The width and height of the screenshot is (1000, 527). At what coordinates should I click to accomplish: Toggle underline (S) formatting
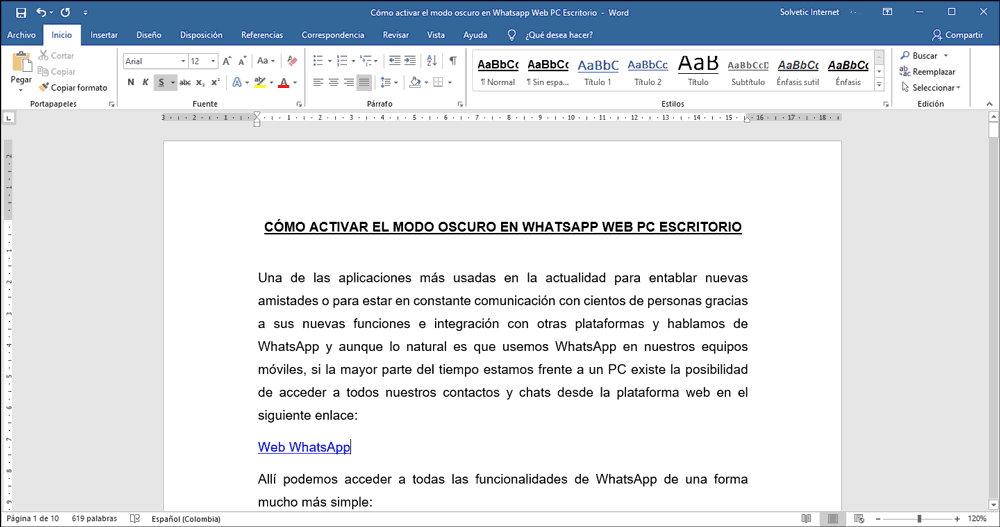click(161, 82)
